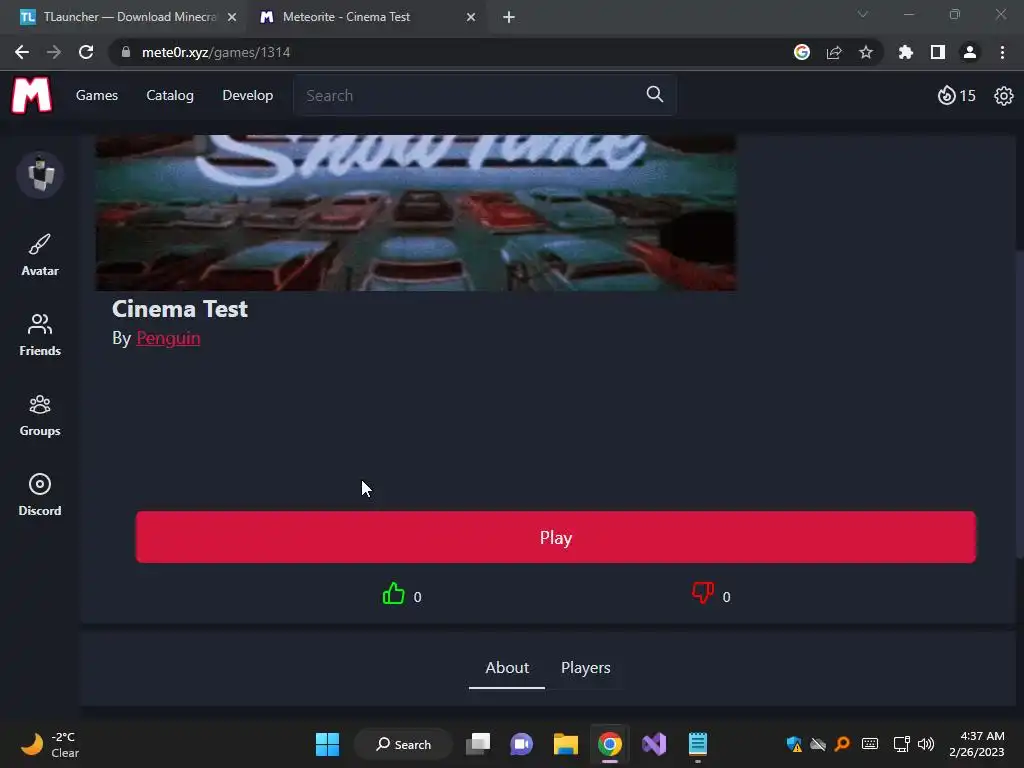Open the Discord sidebar link

point(40,495)
